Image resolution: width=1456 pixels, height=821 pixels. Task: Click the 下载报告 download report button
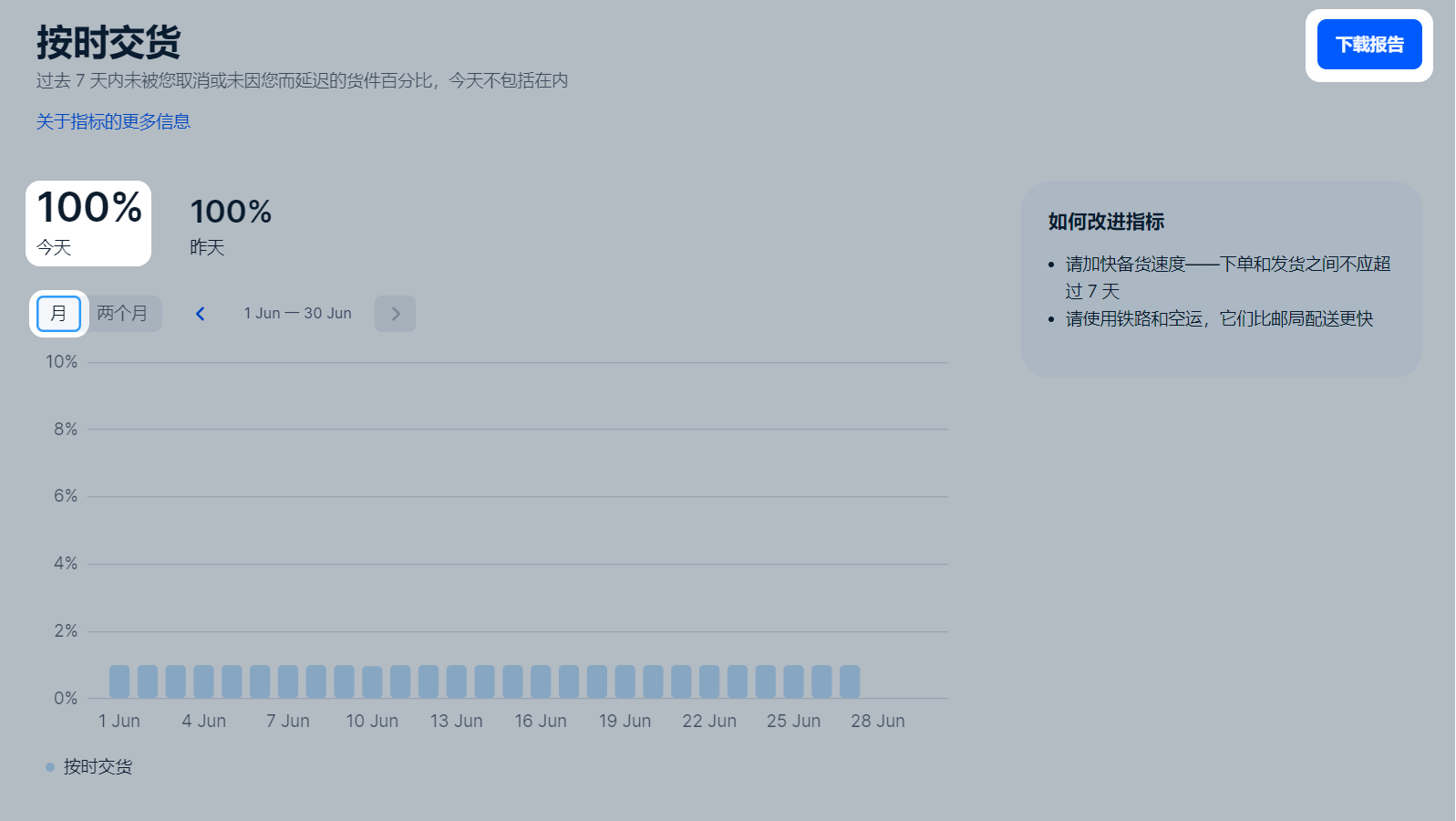click(x=1368, y=45)
